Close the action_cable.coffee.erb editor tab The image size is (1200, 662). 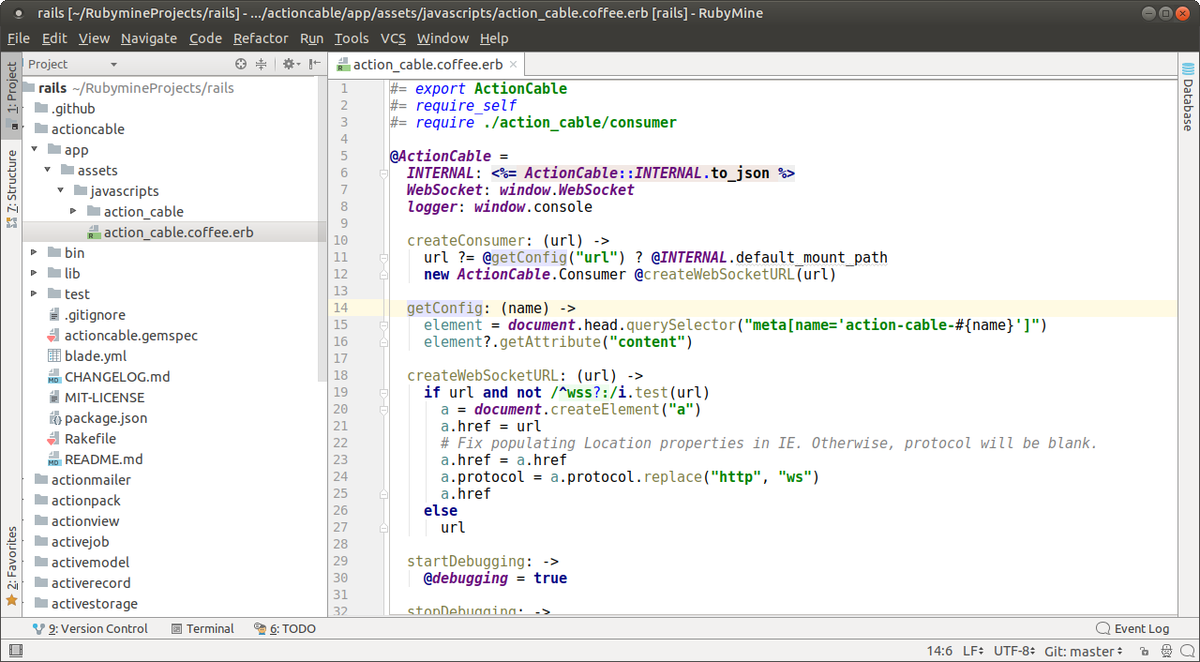(x=514, y=65)
